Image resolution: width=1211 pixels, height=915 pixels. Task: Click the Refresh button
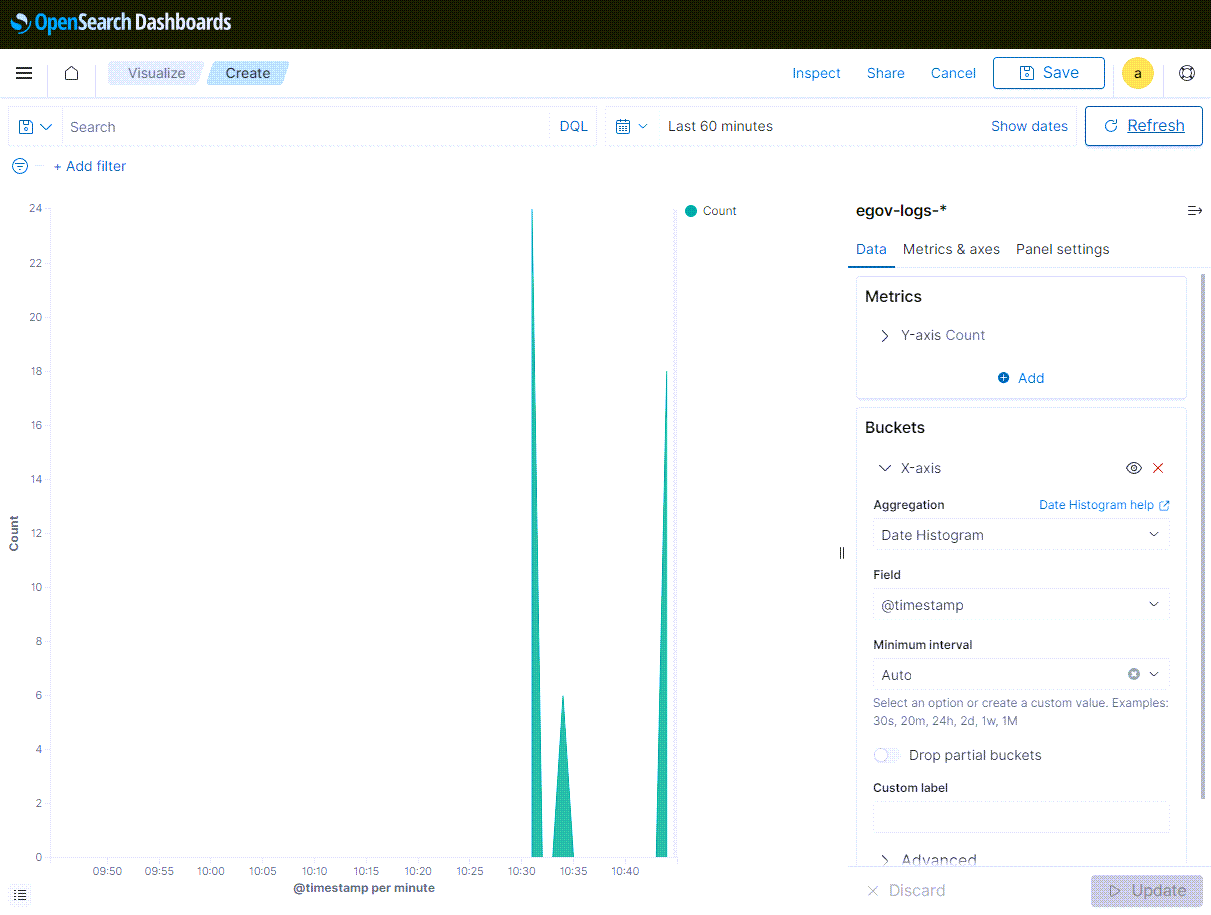(1143, 126)
